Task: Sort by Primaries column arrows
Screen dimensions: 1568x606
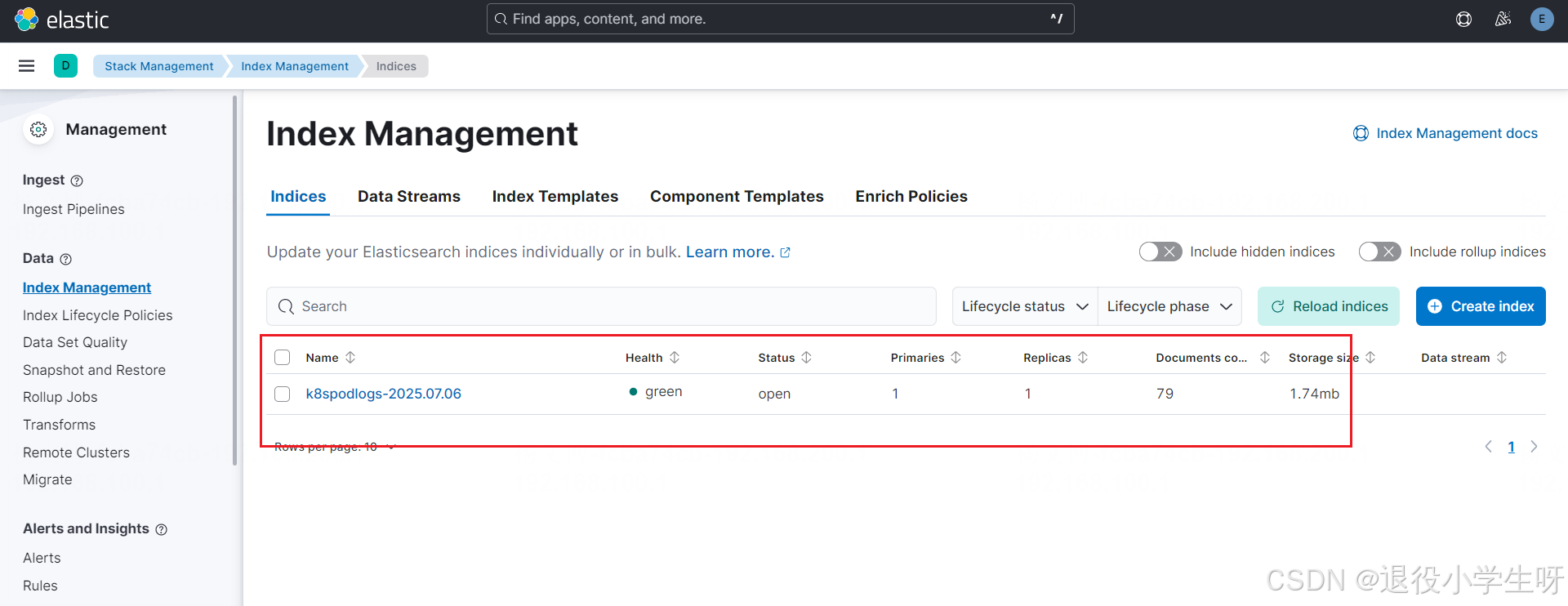Action: [x=955, y=358]
